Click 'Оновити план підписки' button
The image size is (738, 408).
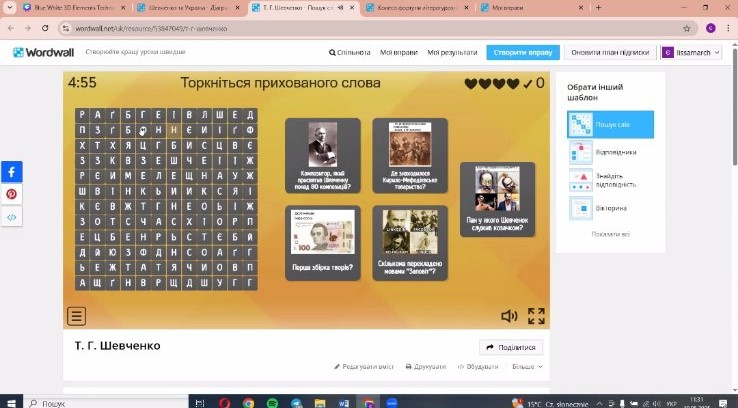(610, 53)
